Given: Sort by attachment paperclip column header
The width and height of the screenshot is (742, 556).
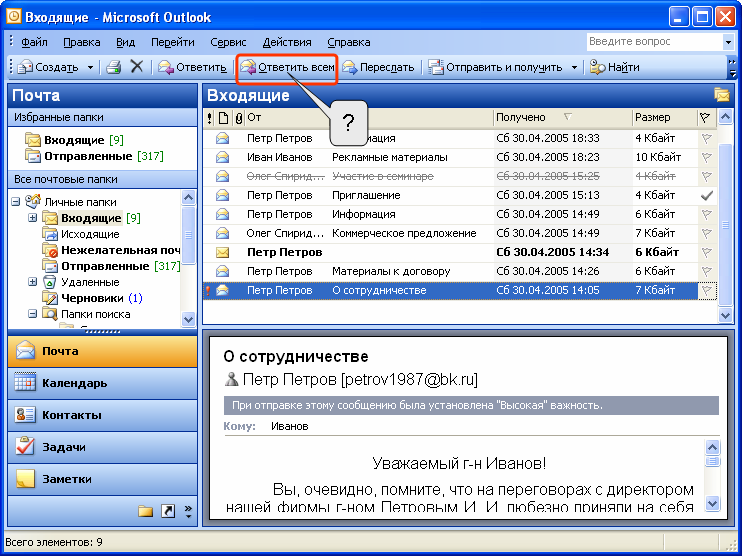Looking at the screenshot, I should pos(238,118).
